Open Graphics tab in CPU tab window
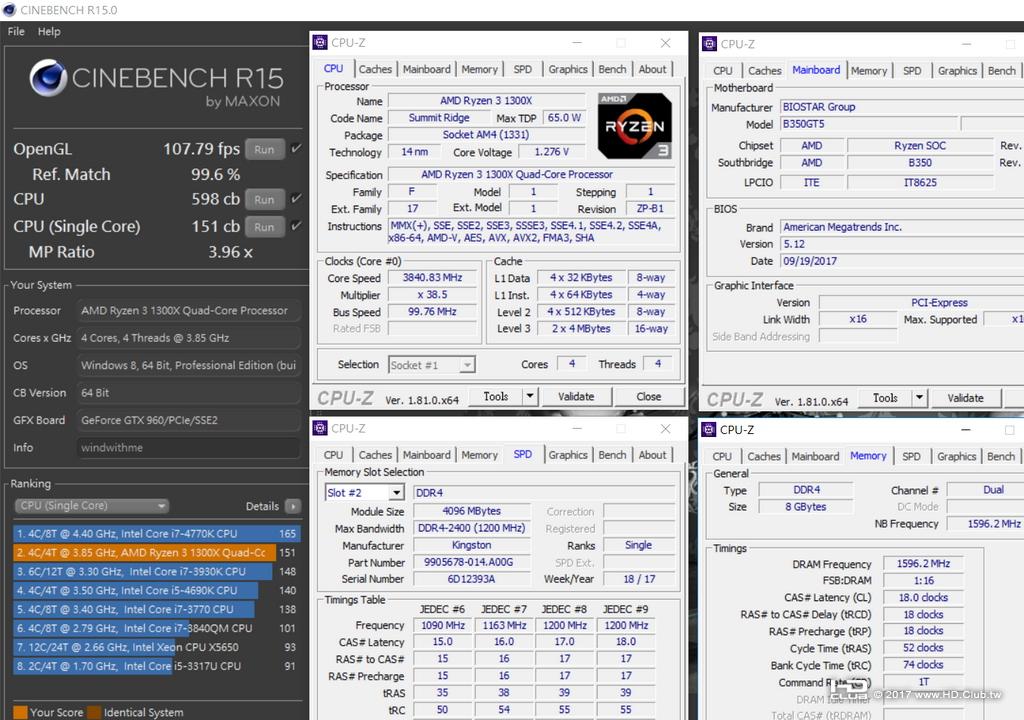The height and width of the screenshot is (720, 1024). pyautogui.click(x=568, y=69)
